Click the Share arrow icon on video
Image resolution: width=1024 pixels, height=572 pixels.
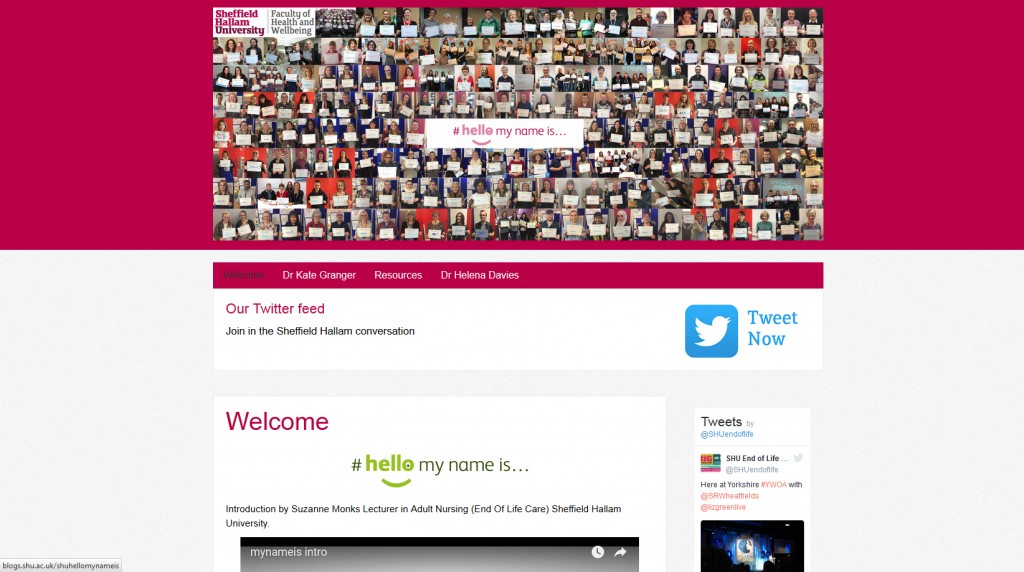[620, 552]
